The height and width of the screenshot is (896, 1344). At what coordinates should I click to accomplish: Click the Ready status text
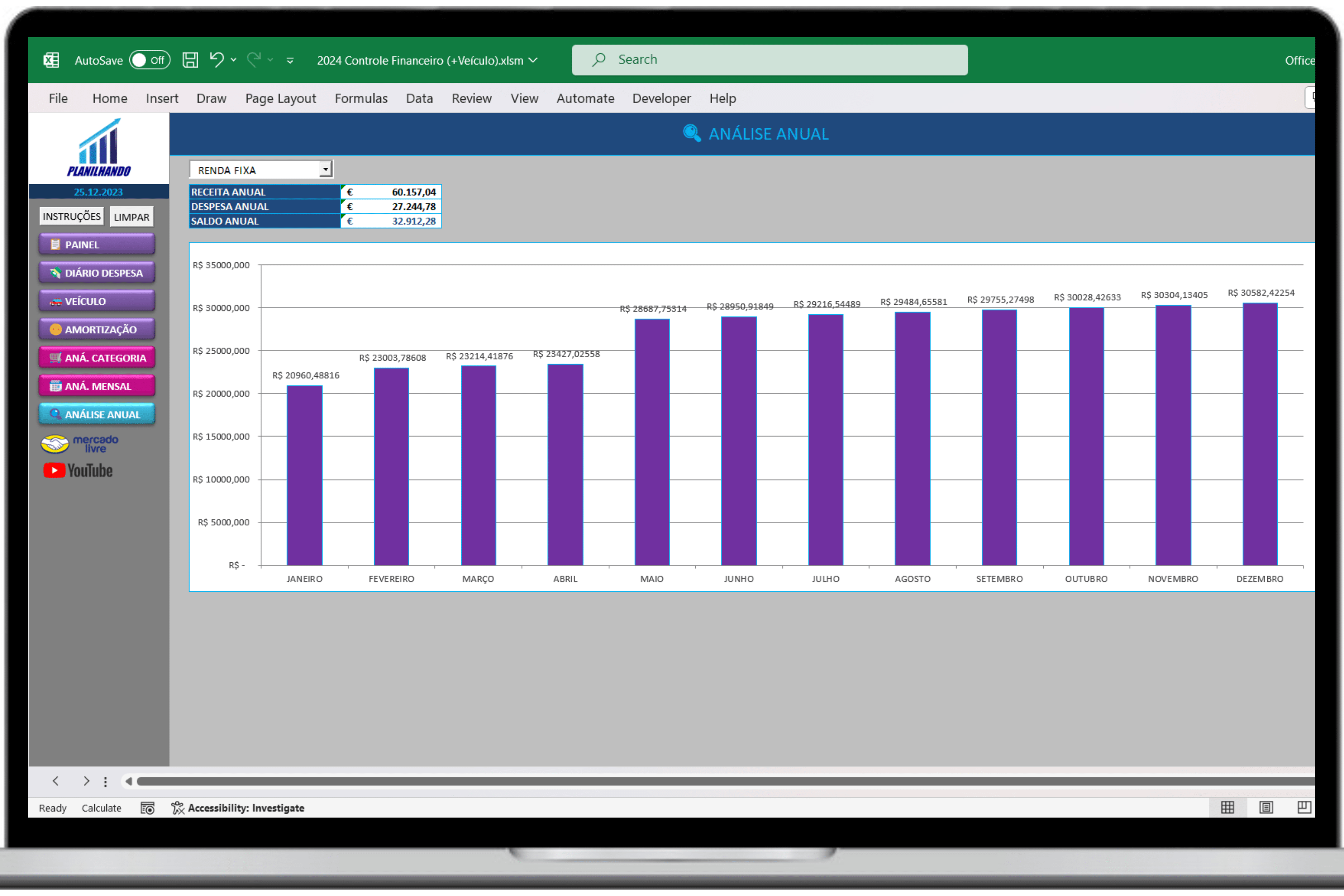coord(53,808)
